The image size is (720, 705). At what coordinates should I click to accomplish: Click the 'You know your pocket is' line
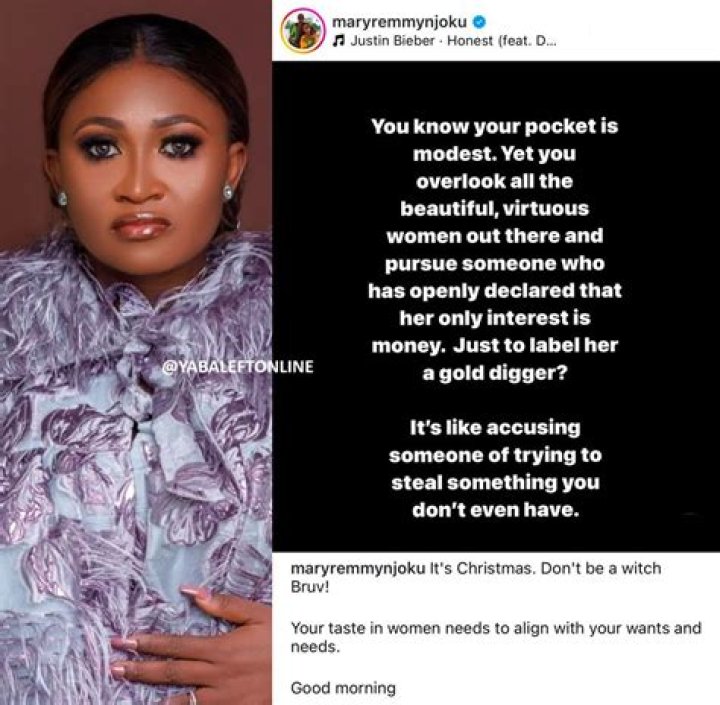(495, 126)
